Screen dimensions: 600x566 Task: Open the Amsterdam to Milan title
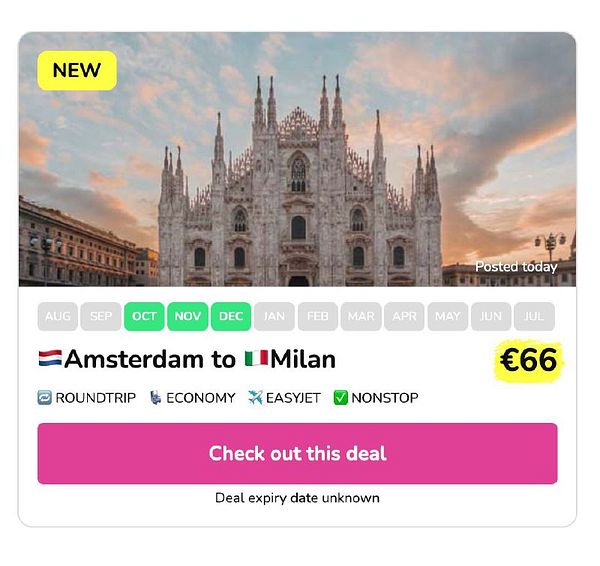coord(187,359)
